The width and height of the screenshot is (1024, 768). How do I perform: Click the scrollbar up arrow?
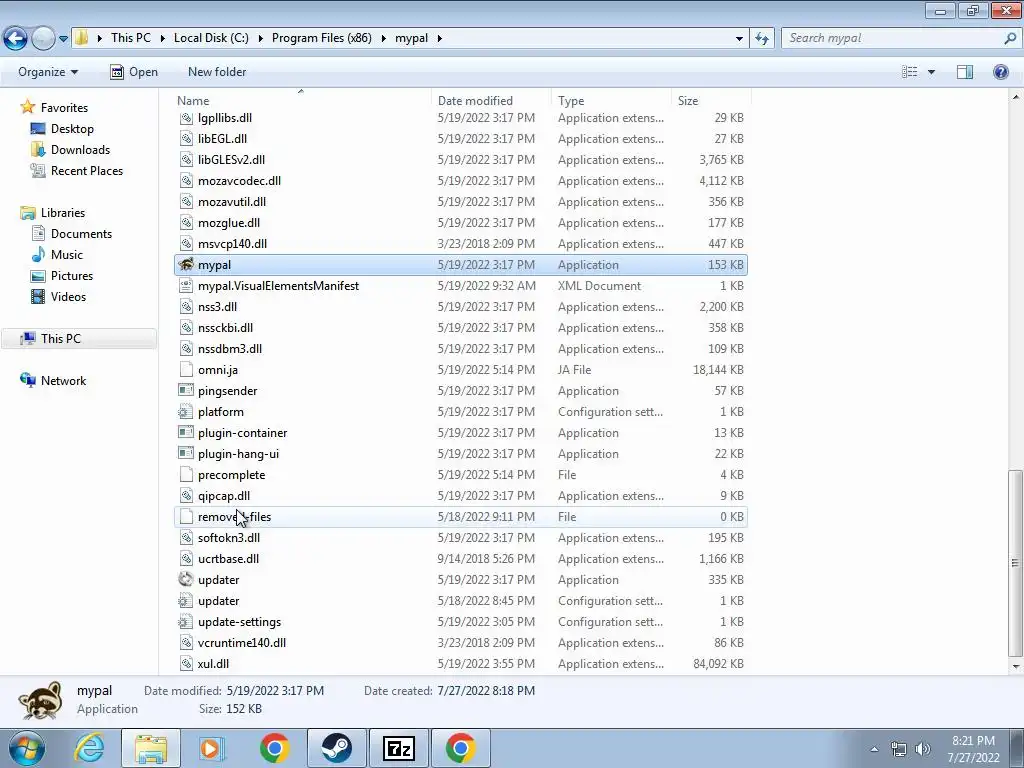(x=1016, y=97)
